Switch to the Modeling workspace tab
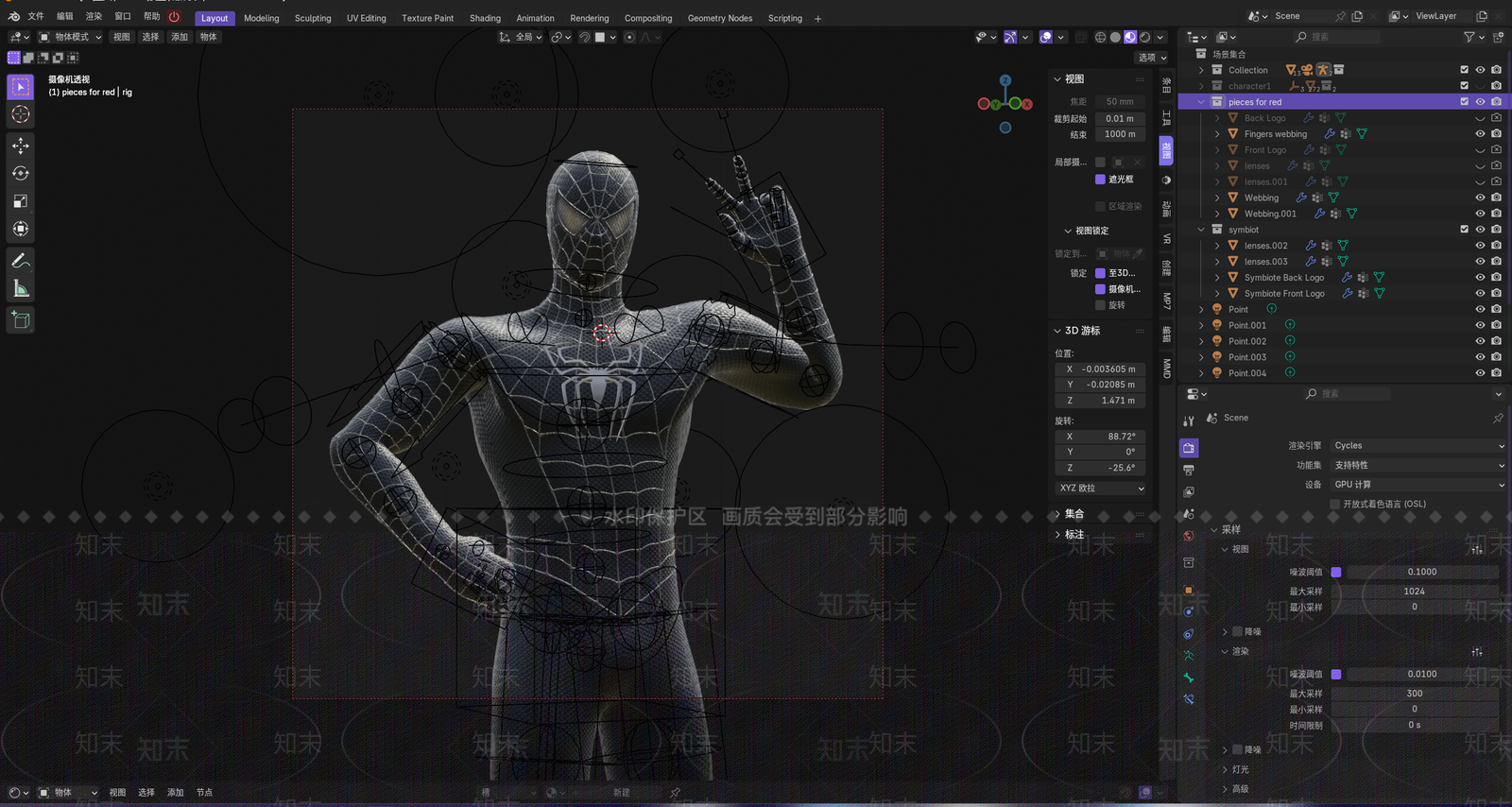Viewport: 1512px width, 807px height. [262, 18]
